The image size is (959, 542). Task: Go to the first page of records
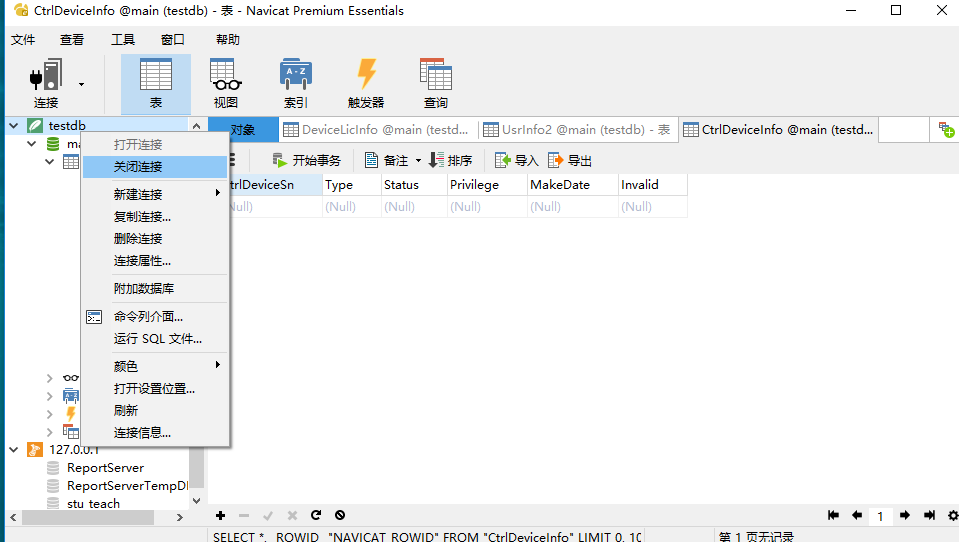(x=833, y=515)
